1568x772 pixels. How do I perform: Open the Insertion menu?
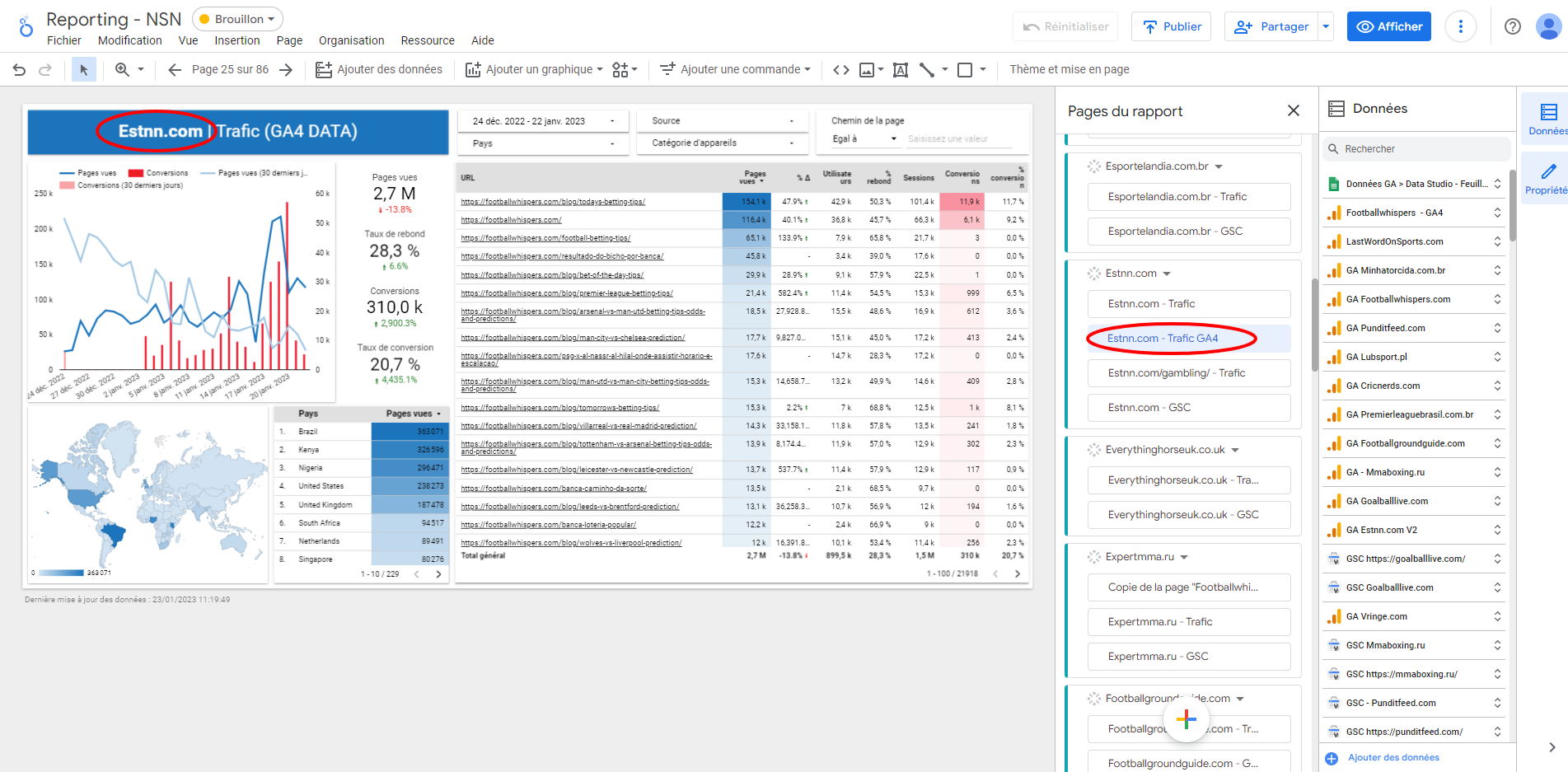point(236,40)
